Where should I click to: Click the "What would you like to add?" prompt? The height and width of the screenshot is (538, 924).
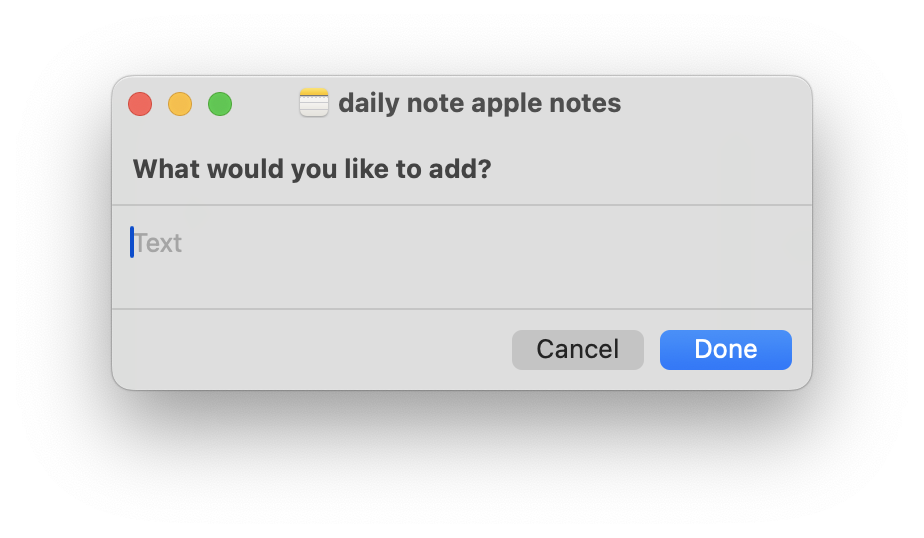point(312,168)
